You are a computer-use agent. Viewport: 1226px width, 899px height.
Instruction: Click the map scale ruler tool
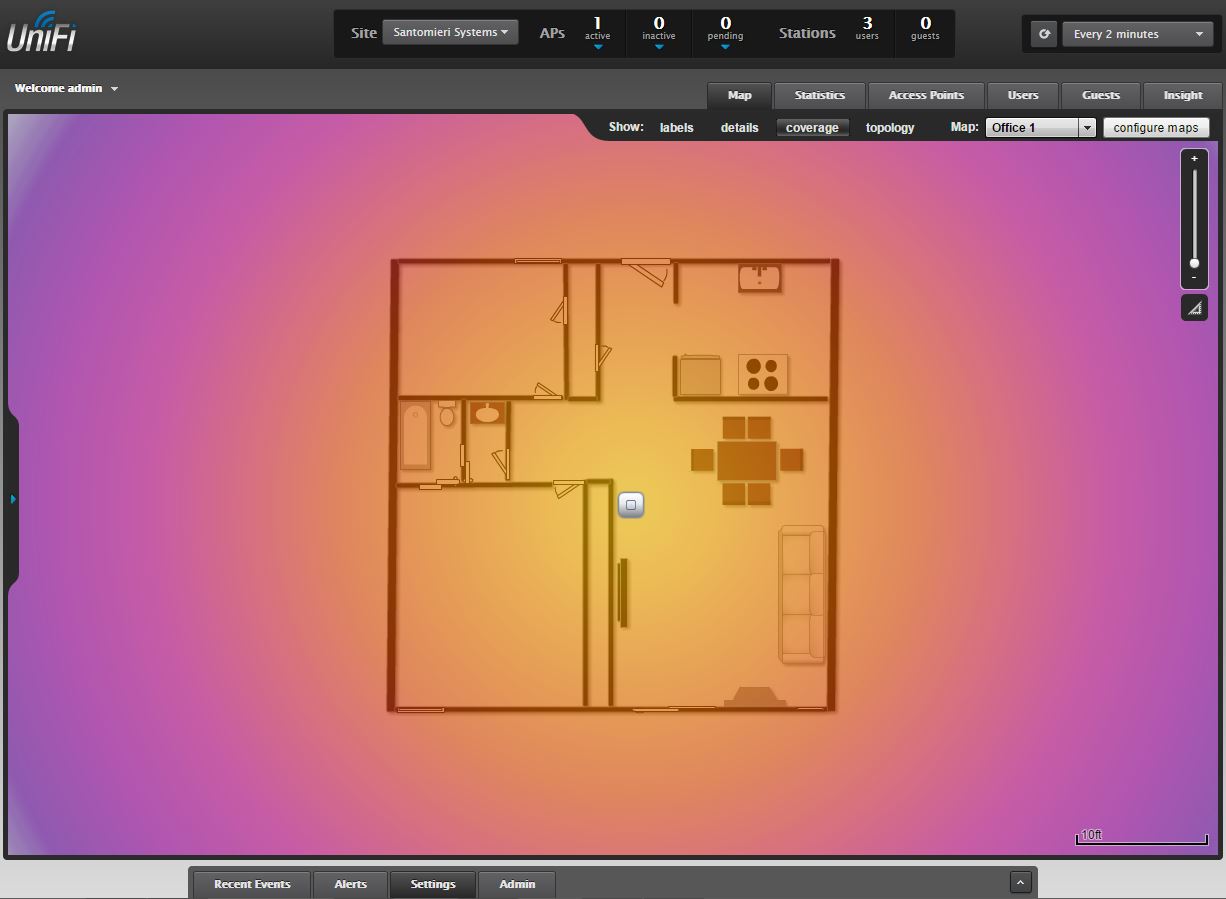point(1194,309)
